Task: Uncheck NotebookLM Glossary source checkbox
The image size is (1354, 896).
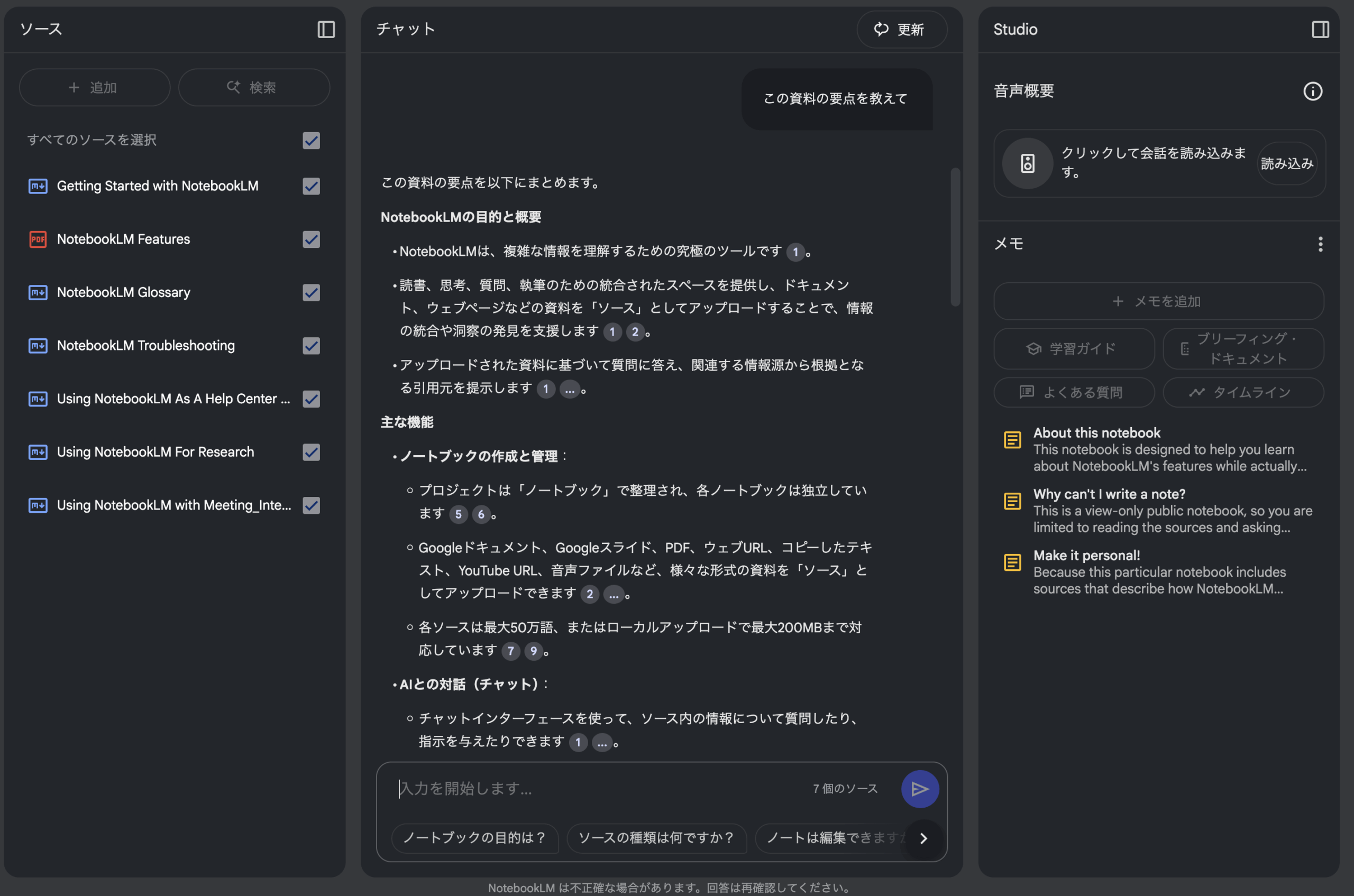Action: point(311,292)
